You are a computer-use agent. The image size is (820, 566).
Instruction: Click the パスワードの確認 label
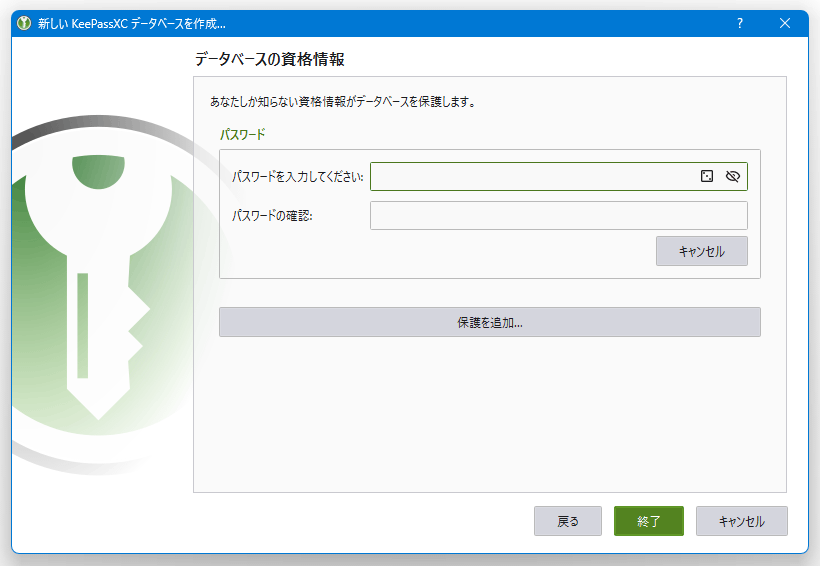(x=272, y=216)
